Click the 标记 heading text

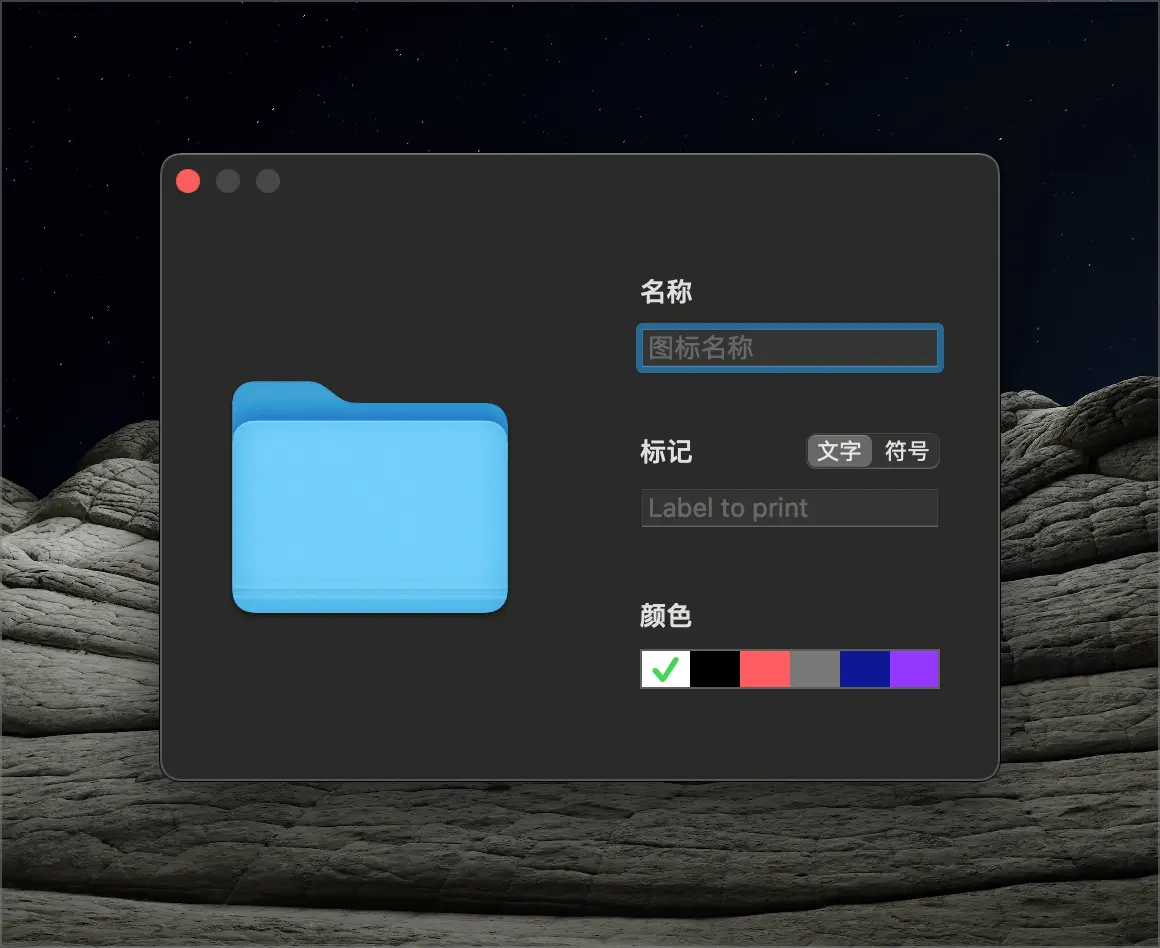666,451
